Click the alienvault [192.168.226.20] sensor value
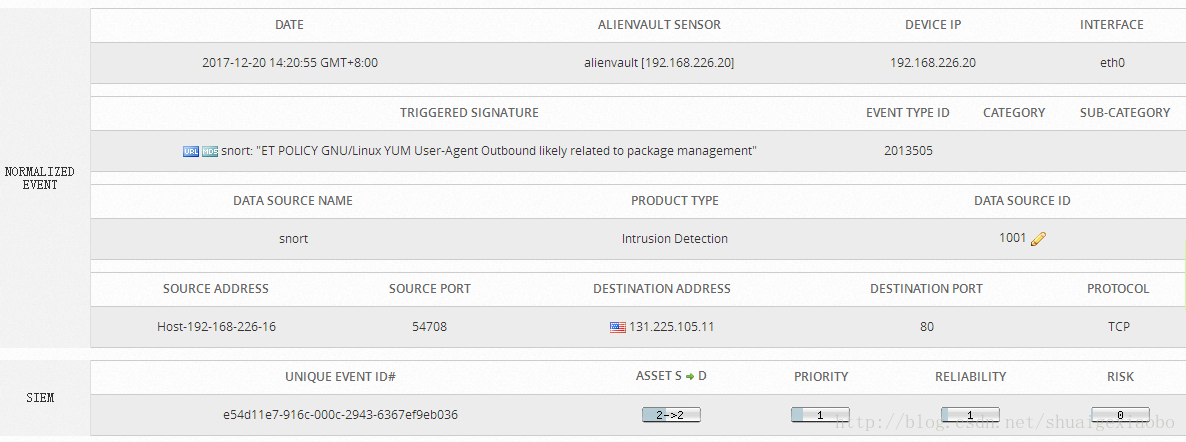This screenshot has width=1186, height=442. [659, 63]
